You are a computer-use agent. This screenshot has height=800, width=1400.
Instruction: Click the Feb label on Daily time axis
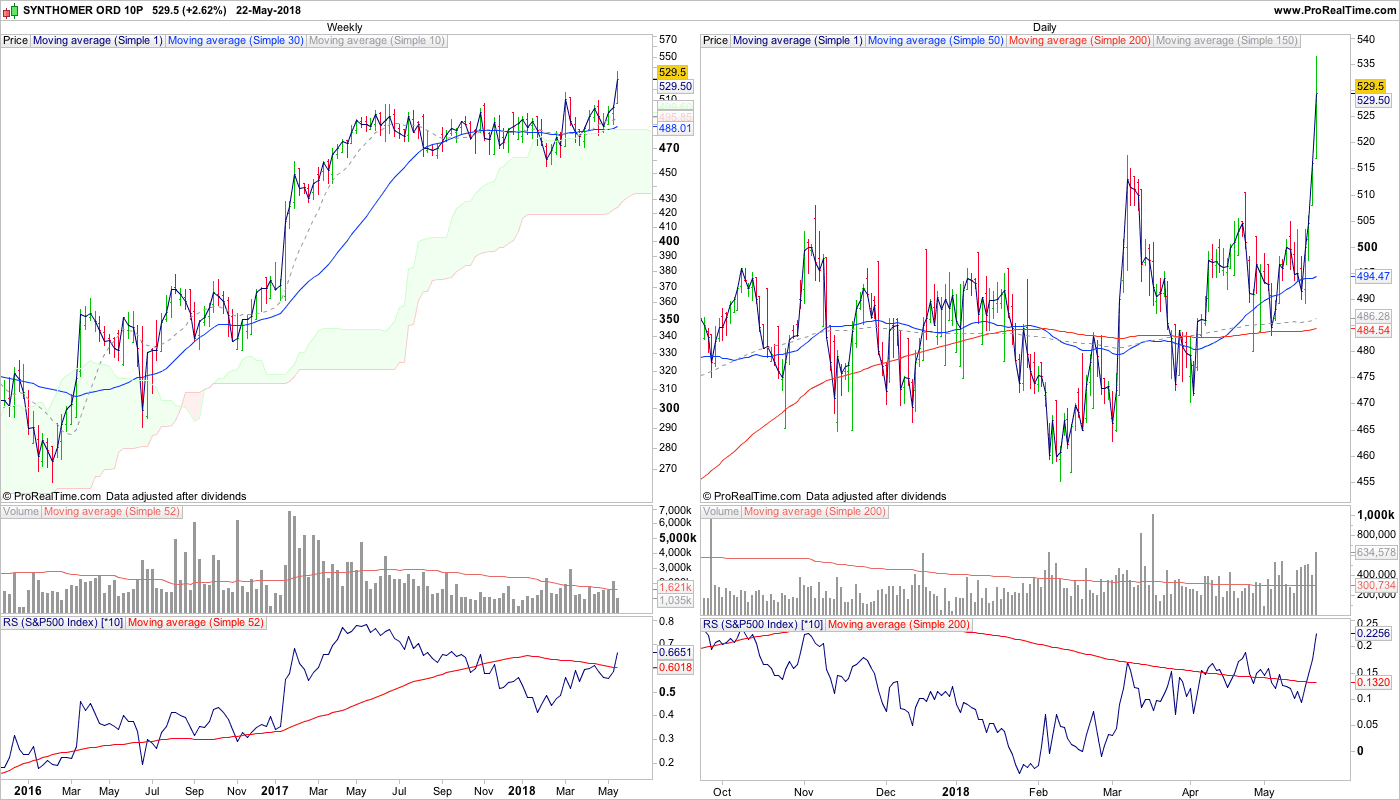point(1037,791)
